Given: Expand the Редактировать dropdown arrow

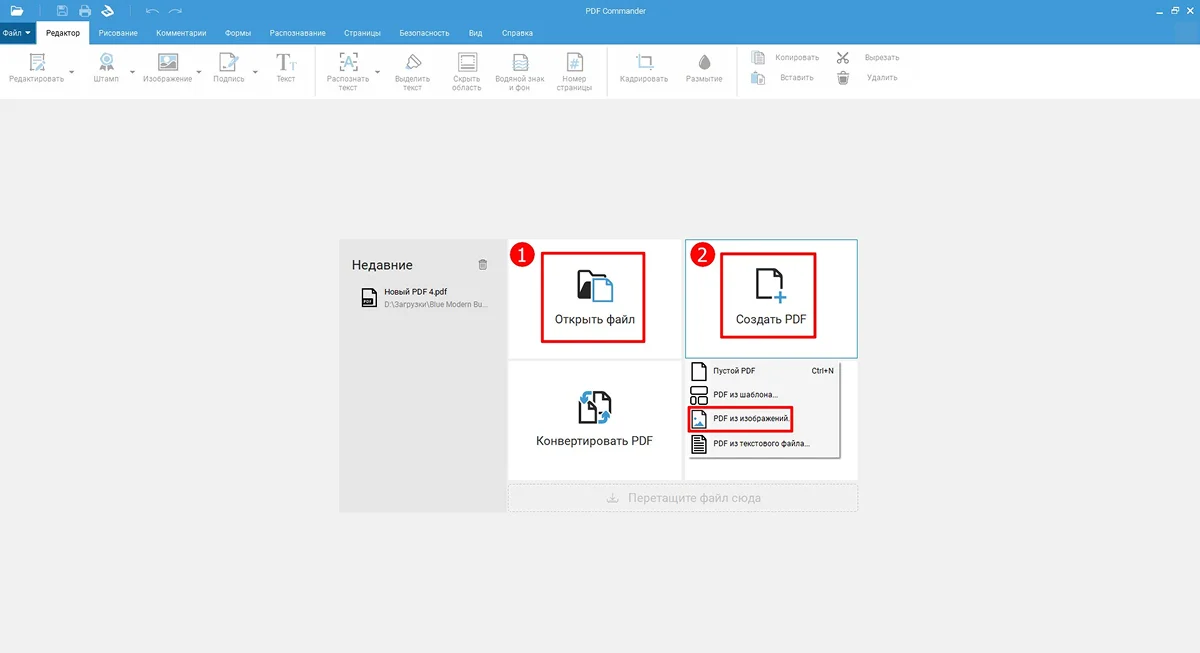Looking at the screenshot, I should [x=72, y=72].
